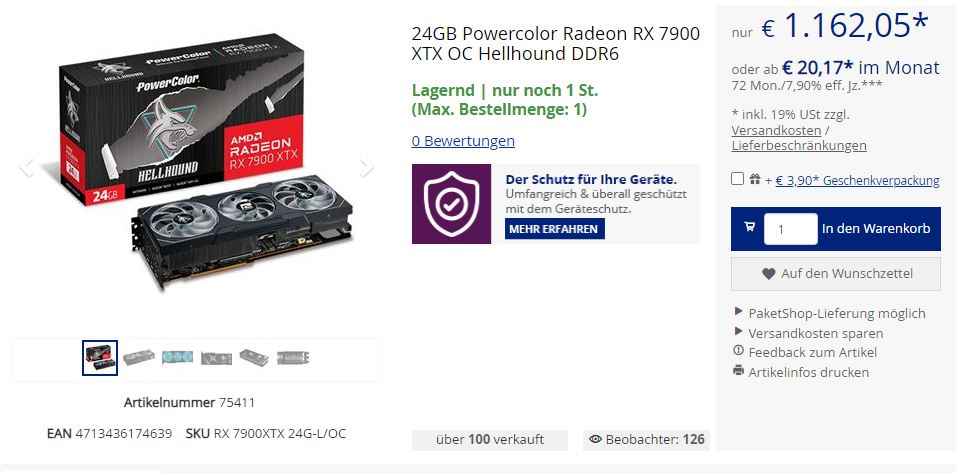Viewport: 963px width, 473px height.
Task: Click the shopping cart icon
Action: (749, 227)
